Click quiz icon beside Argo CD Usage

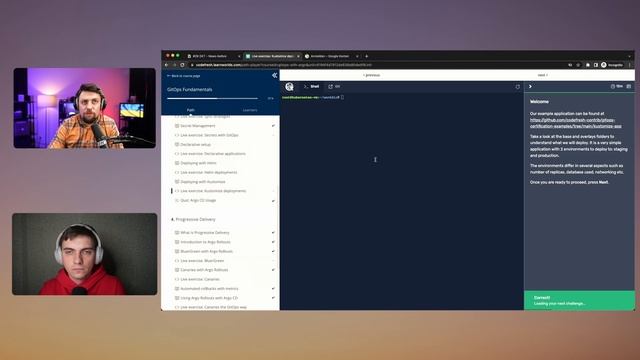(177, 200)
